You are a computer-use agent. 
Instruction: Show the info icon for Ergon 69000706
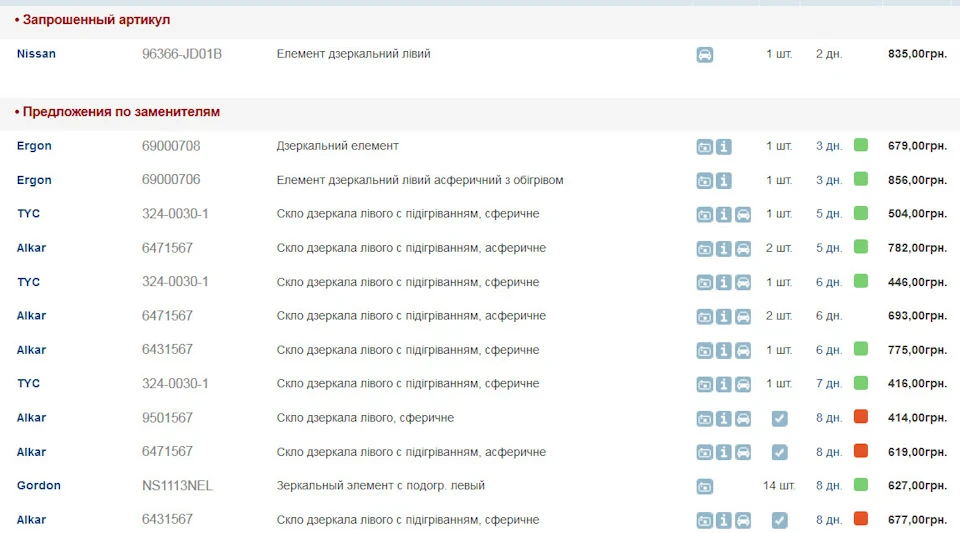tap(724, 181)
